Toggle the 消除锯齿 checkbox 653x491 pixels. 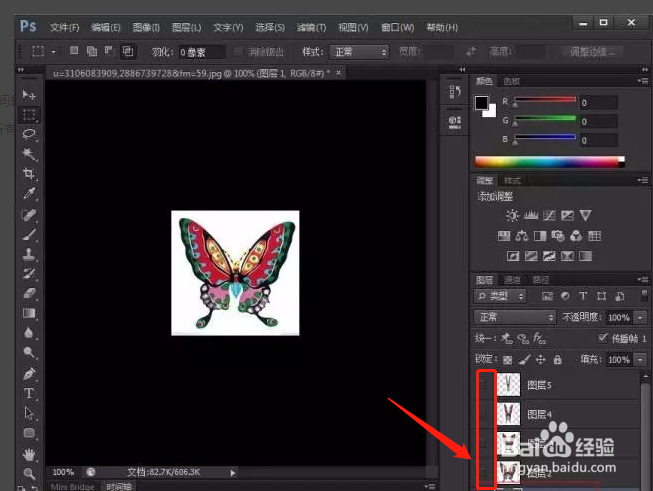point(238,52)
